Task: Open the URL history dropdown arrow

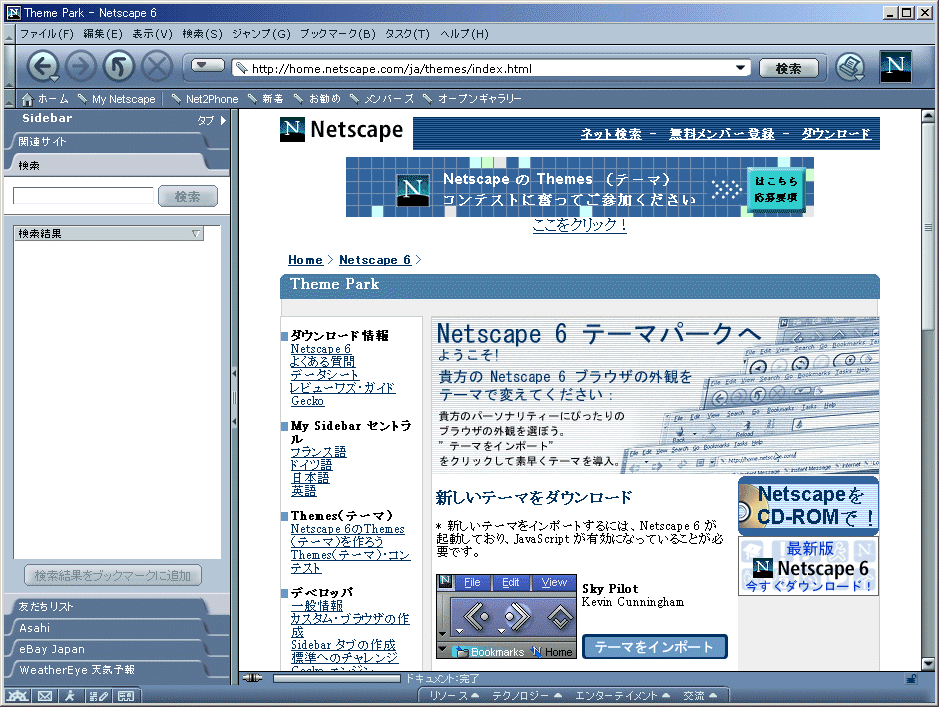Action: [x=740, y=68]
